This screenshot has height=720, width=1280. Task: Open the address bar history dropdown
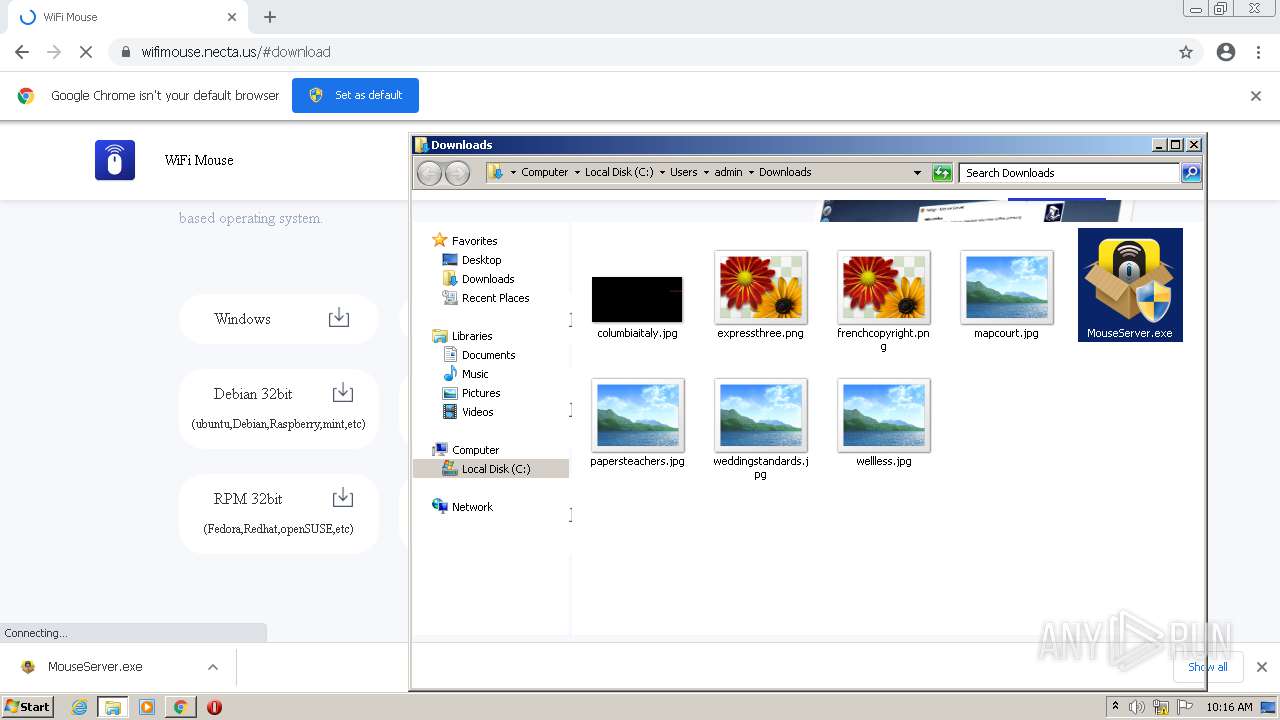point(917,173)
